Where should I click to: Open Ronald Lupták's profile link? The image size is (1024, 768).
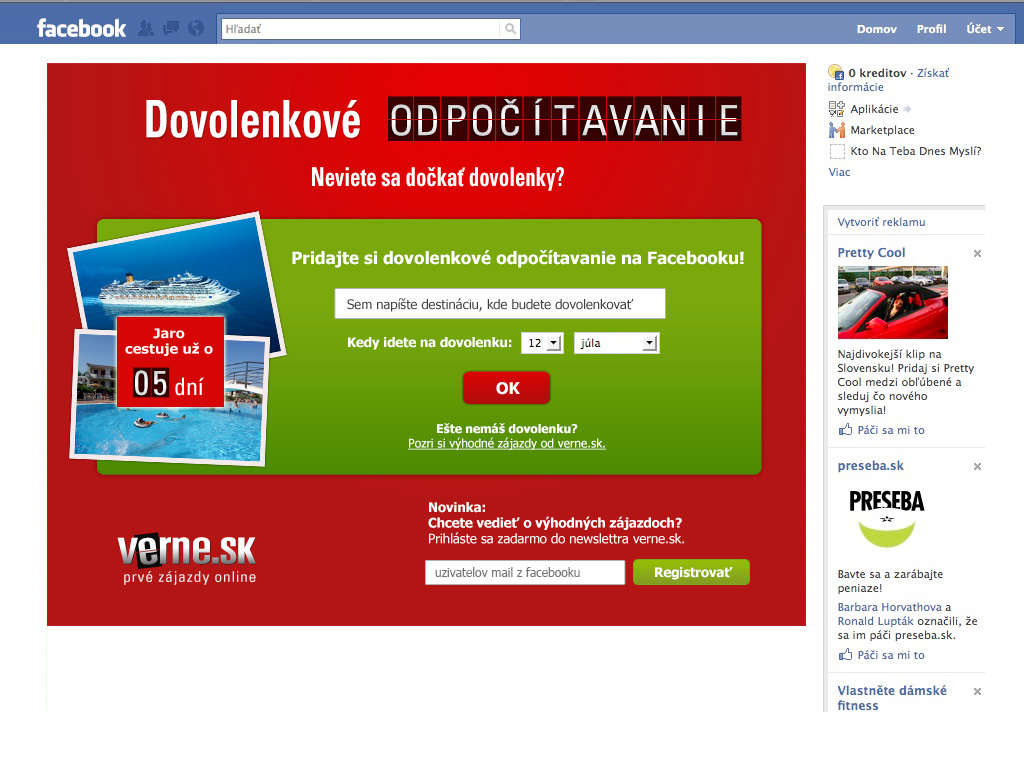tap(875, 621)
